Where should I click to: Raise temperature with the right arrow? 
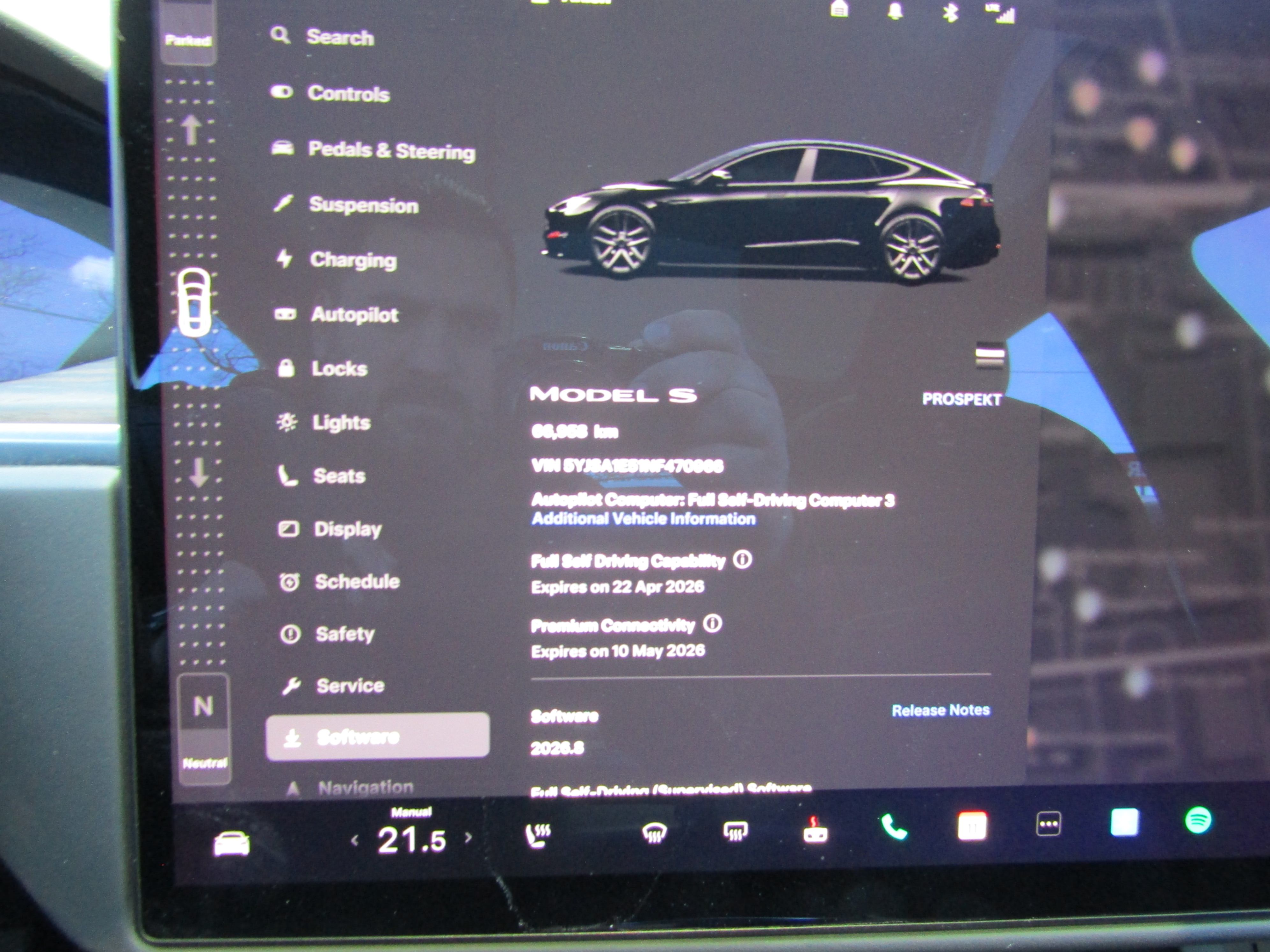(x=468, y=838)
